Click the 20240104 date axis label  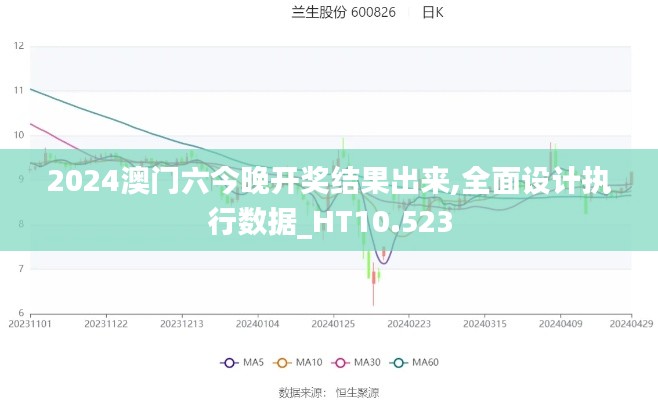pyautogui.click(x=257, y=324)
